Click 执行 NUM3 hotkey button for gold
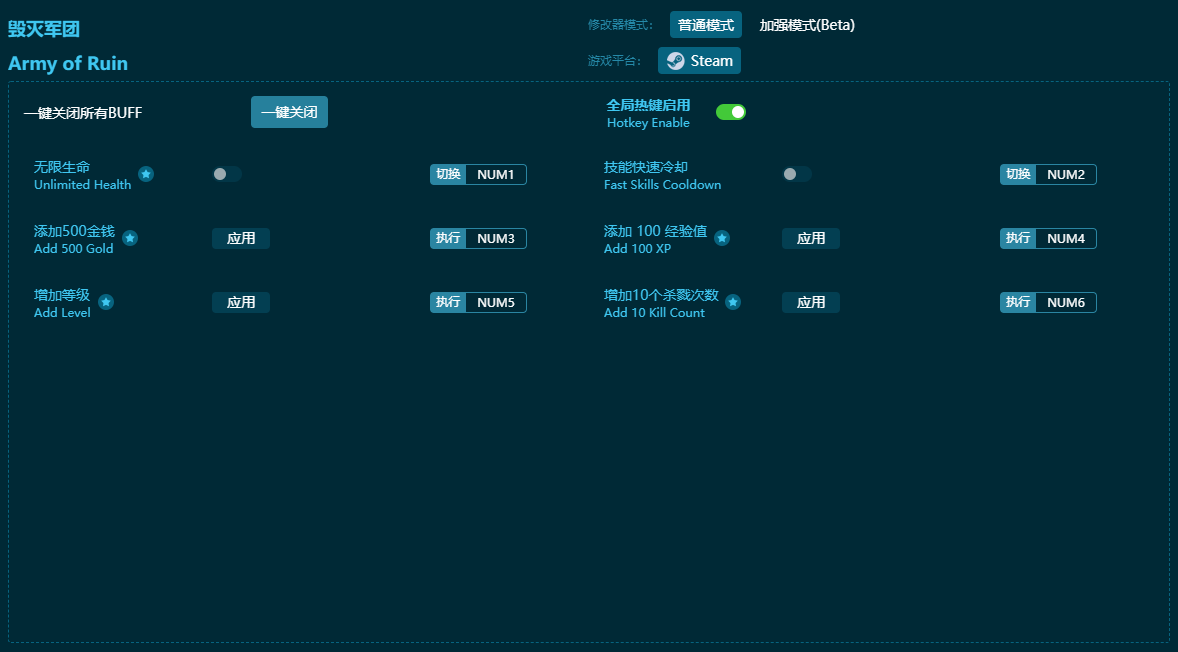Viewport: 1178px width, 652px height. [x=478, y=238]
